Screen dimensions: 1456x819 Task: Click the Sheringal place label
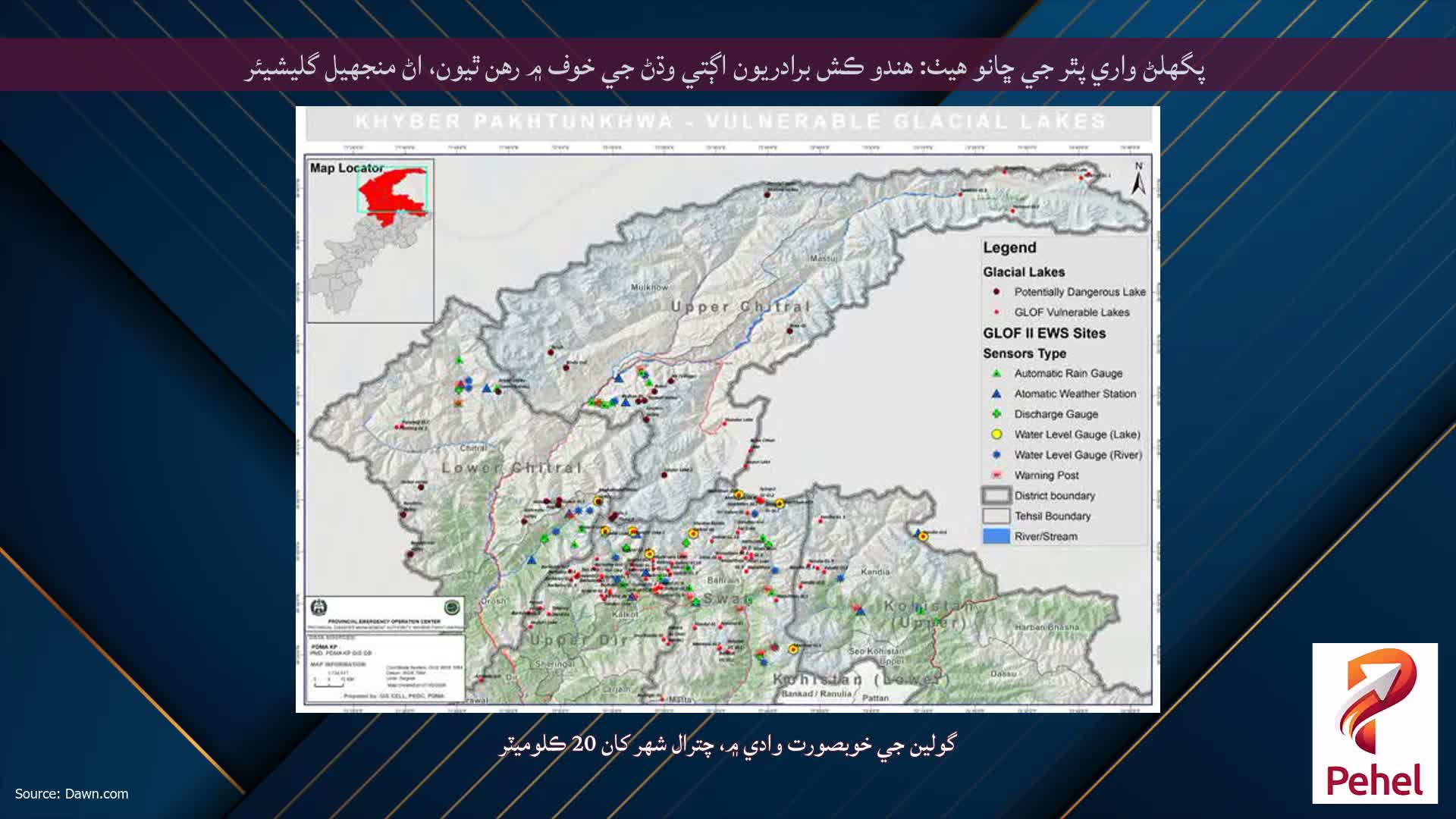click(557, 664)
